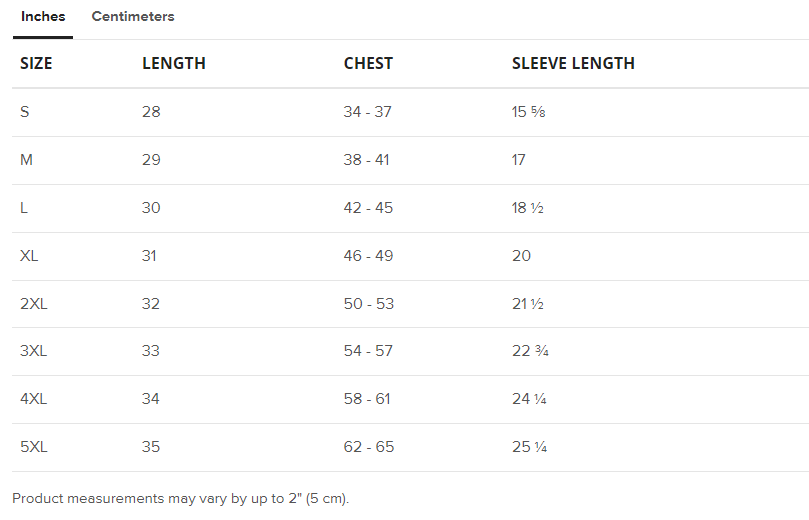Click the 15 ⅝ sleeve length value
This screenshot has width=809, height=520.
point(528,112)
